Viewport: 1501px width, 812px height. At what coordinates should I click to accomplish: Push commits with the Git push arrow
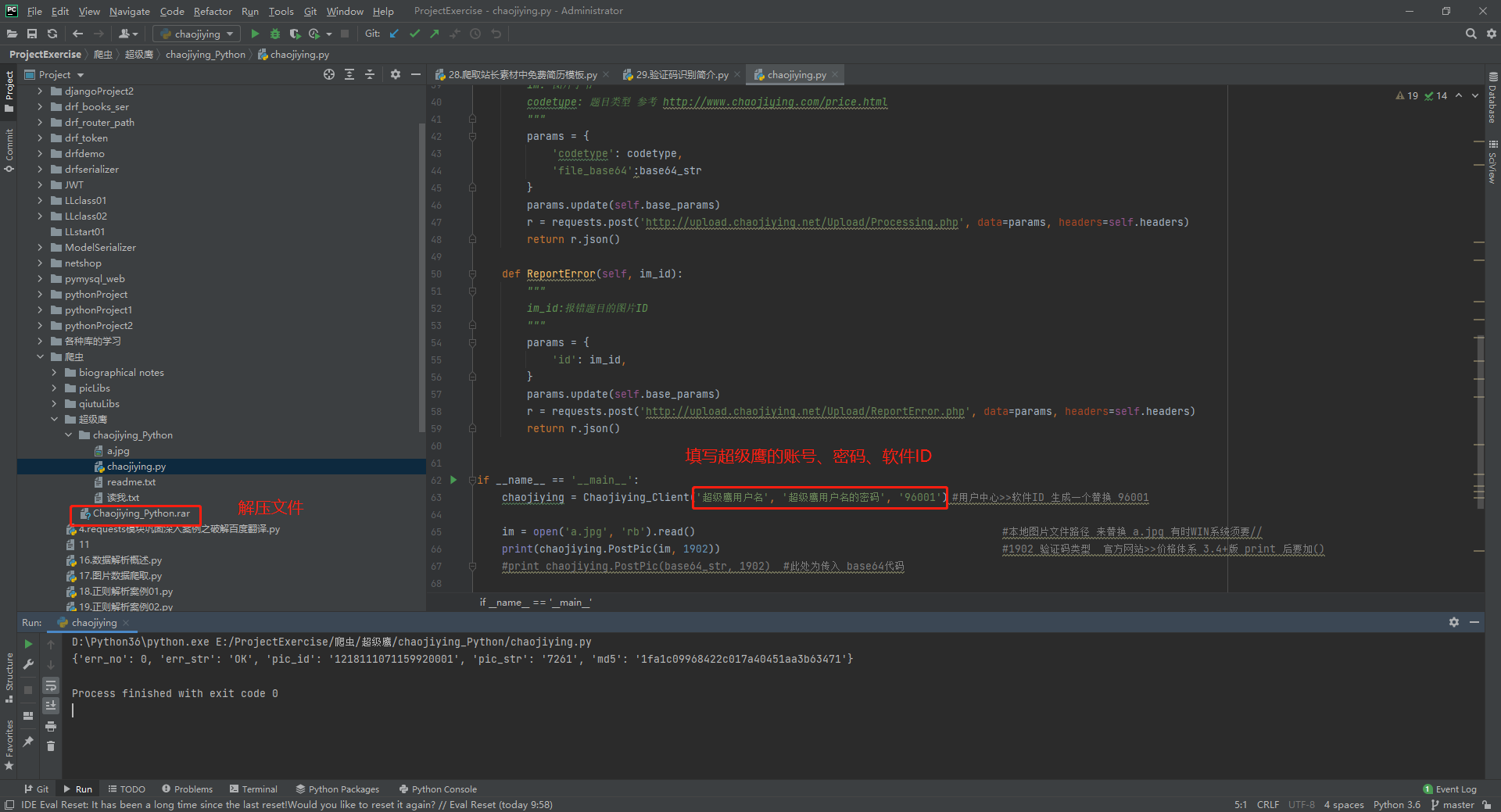tap(435, 34)
